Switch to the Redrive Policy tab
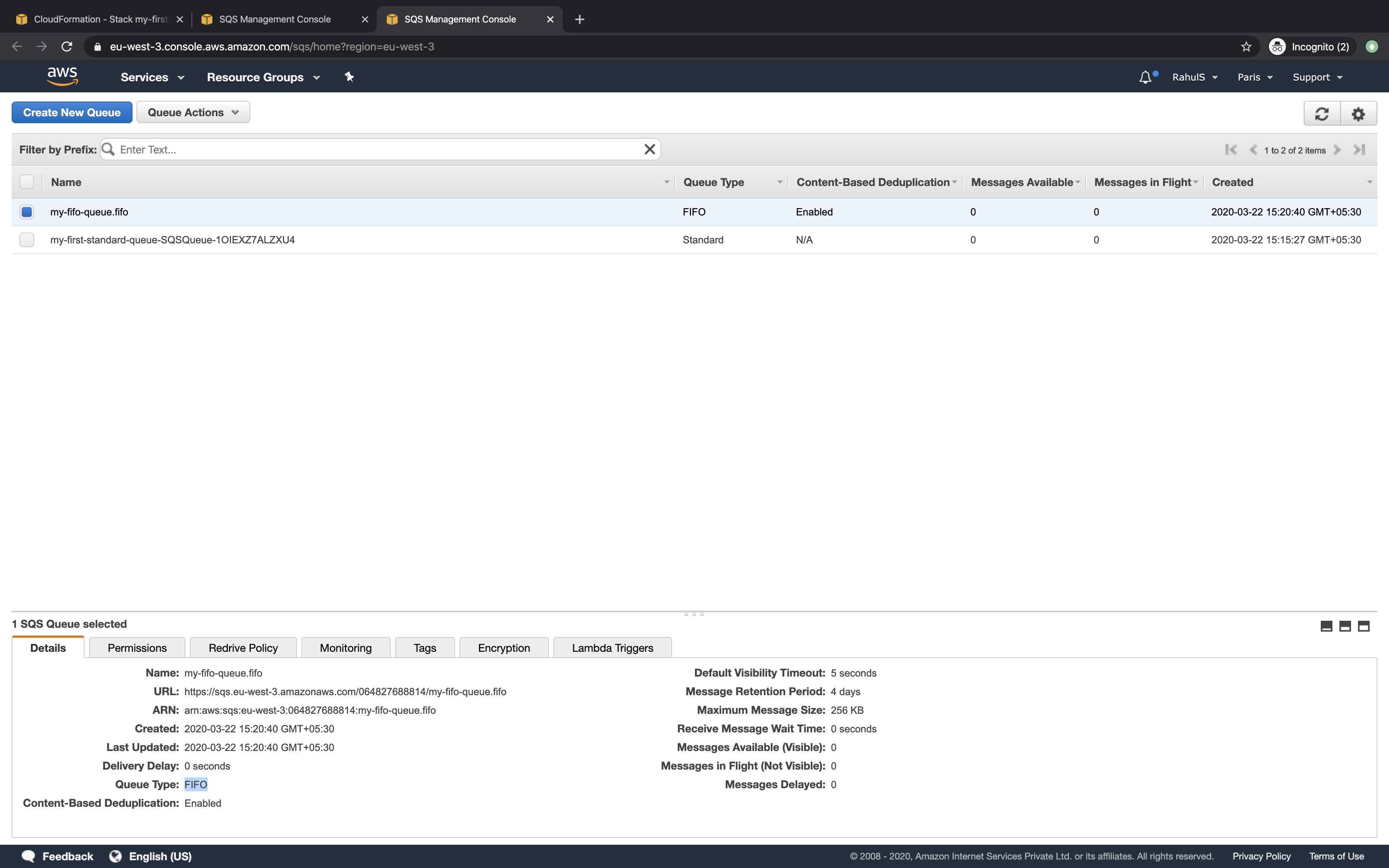Viewport: 1389px width, 868px height. click(243, 648)
